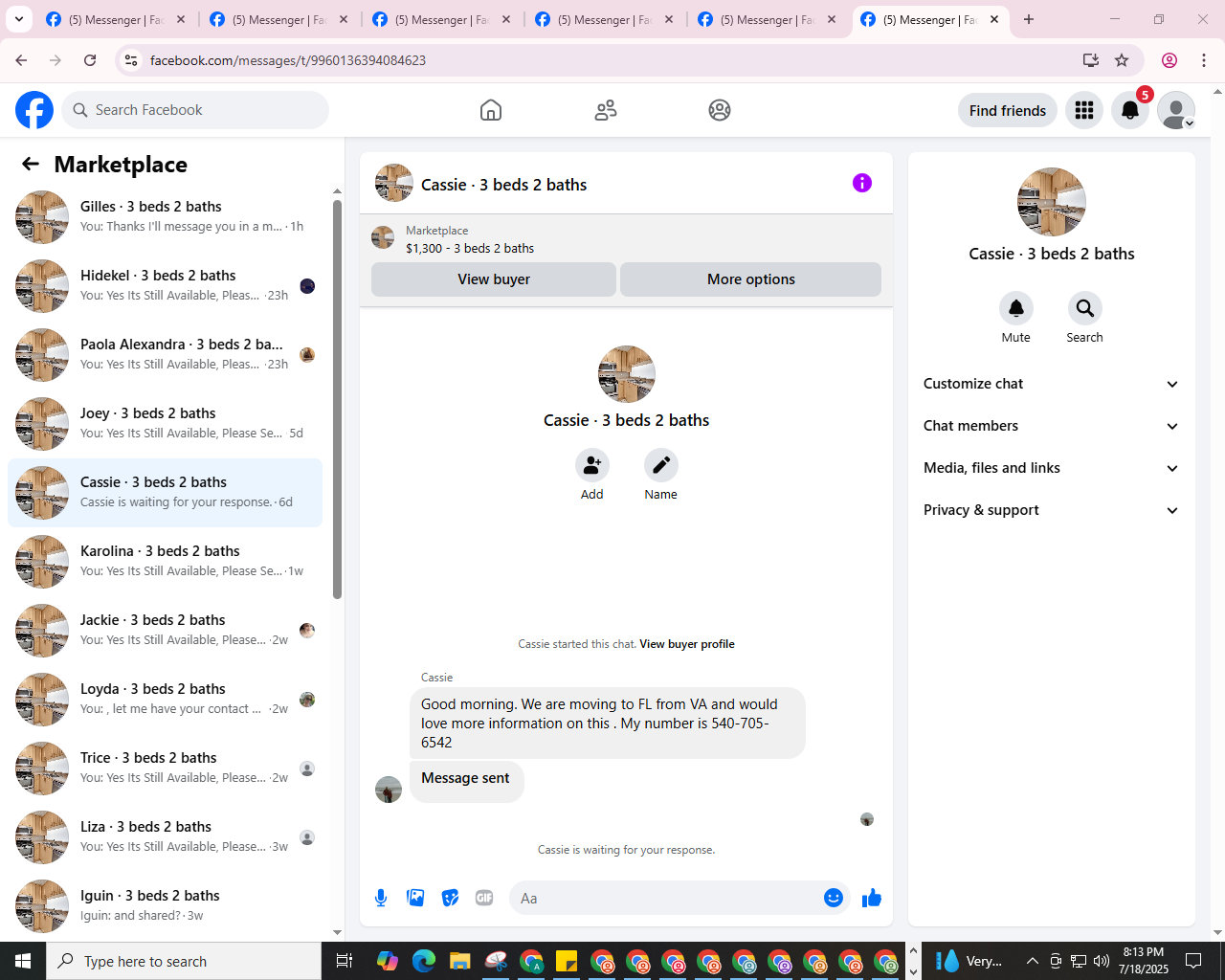Open the Paola Alexandra conversation

[165, 355]
